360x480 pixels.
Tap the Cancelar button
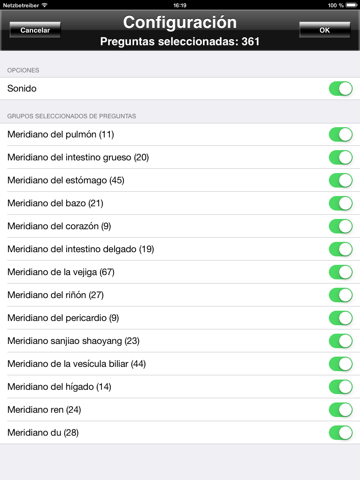tap(35, 30)
